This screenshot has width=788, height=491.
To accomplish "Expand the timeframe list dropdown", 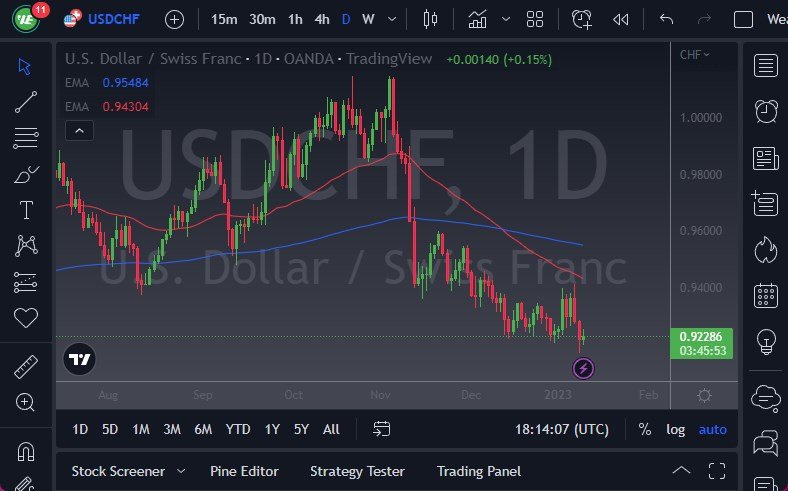I will (392, 20).
